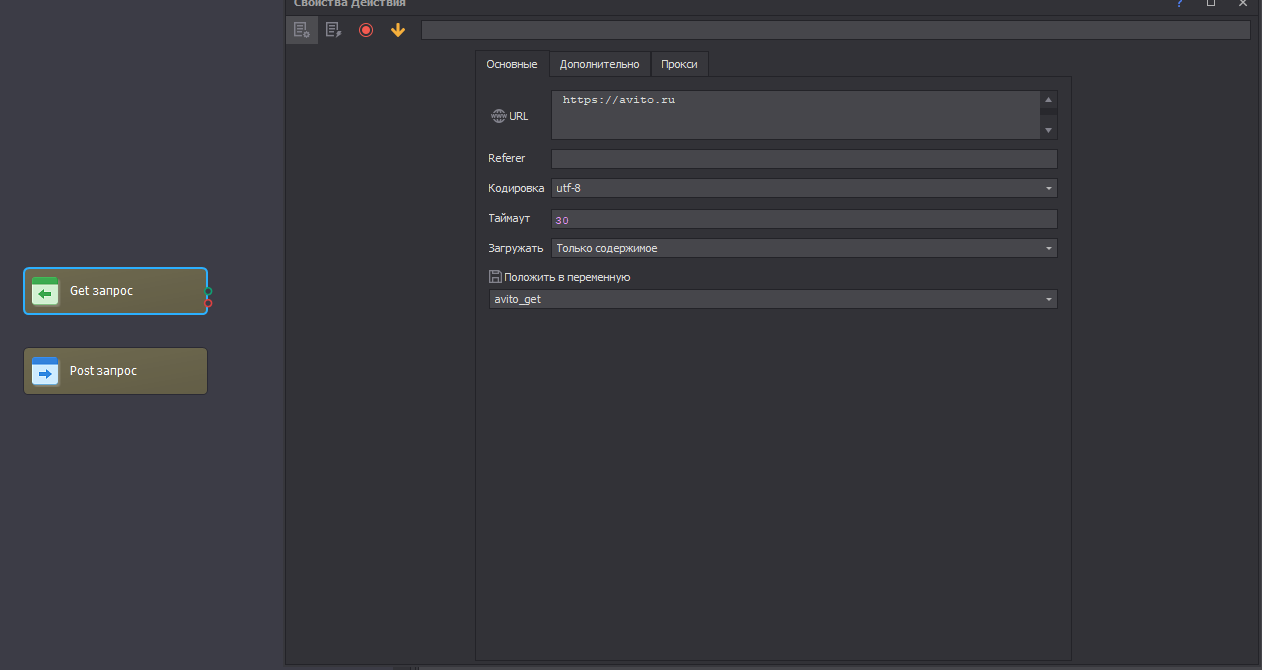Select the Основные tab

tap(511, 64)
